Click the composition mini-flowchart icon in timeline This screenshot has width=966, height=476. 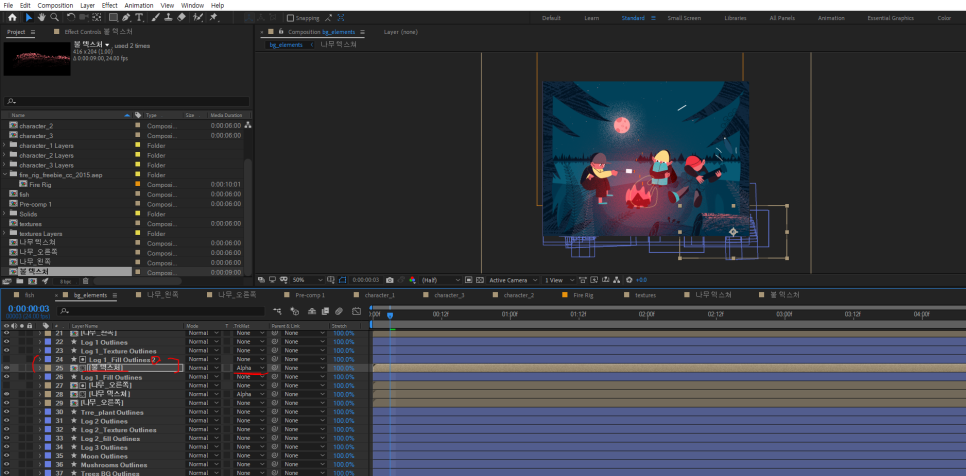[x=278, y=312]
